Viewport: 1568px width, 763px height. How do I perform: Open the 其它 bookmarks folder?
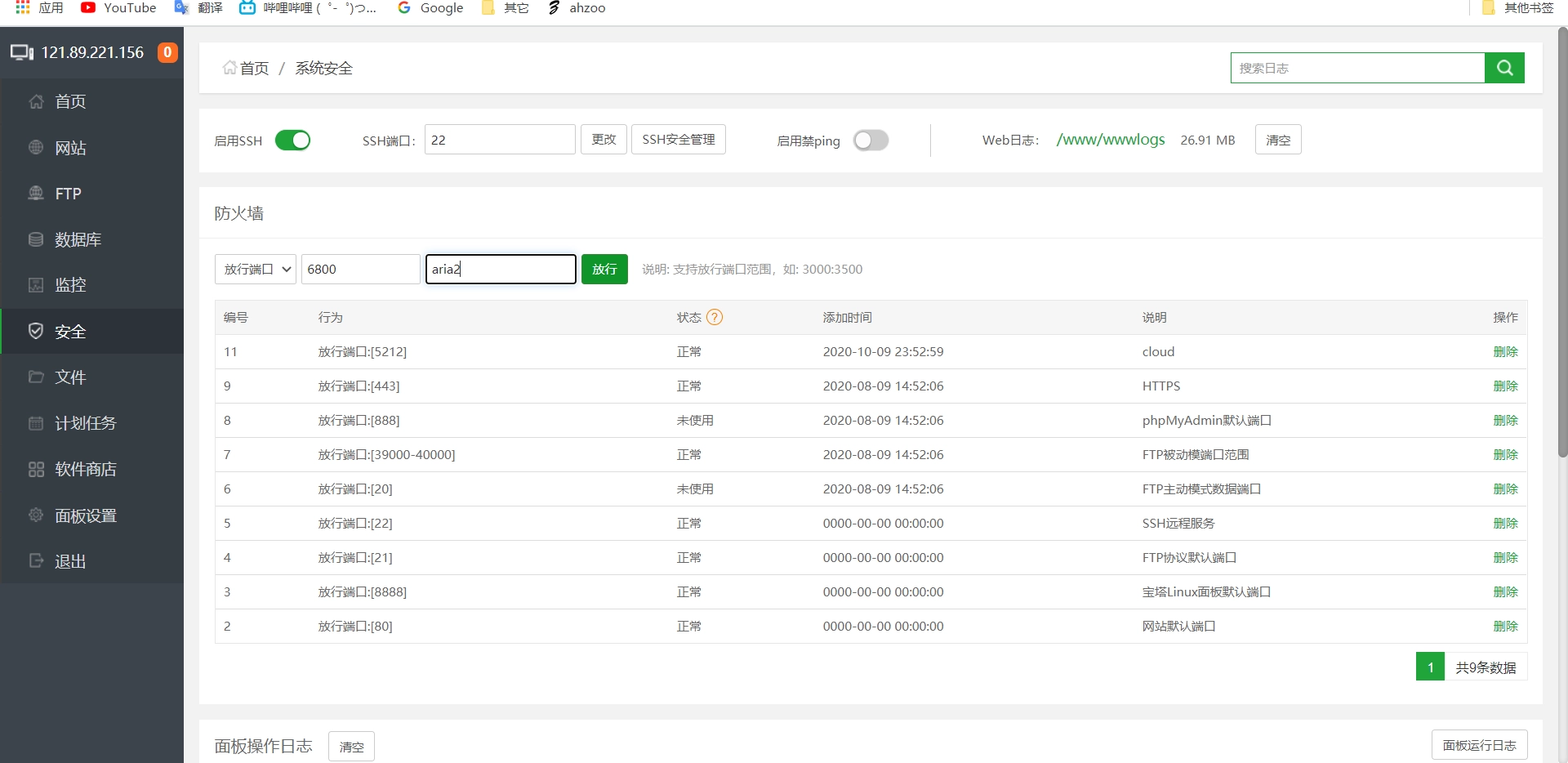pos(506,8)
